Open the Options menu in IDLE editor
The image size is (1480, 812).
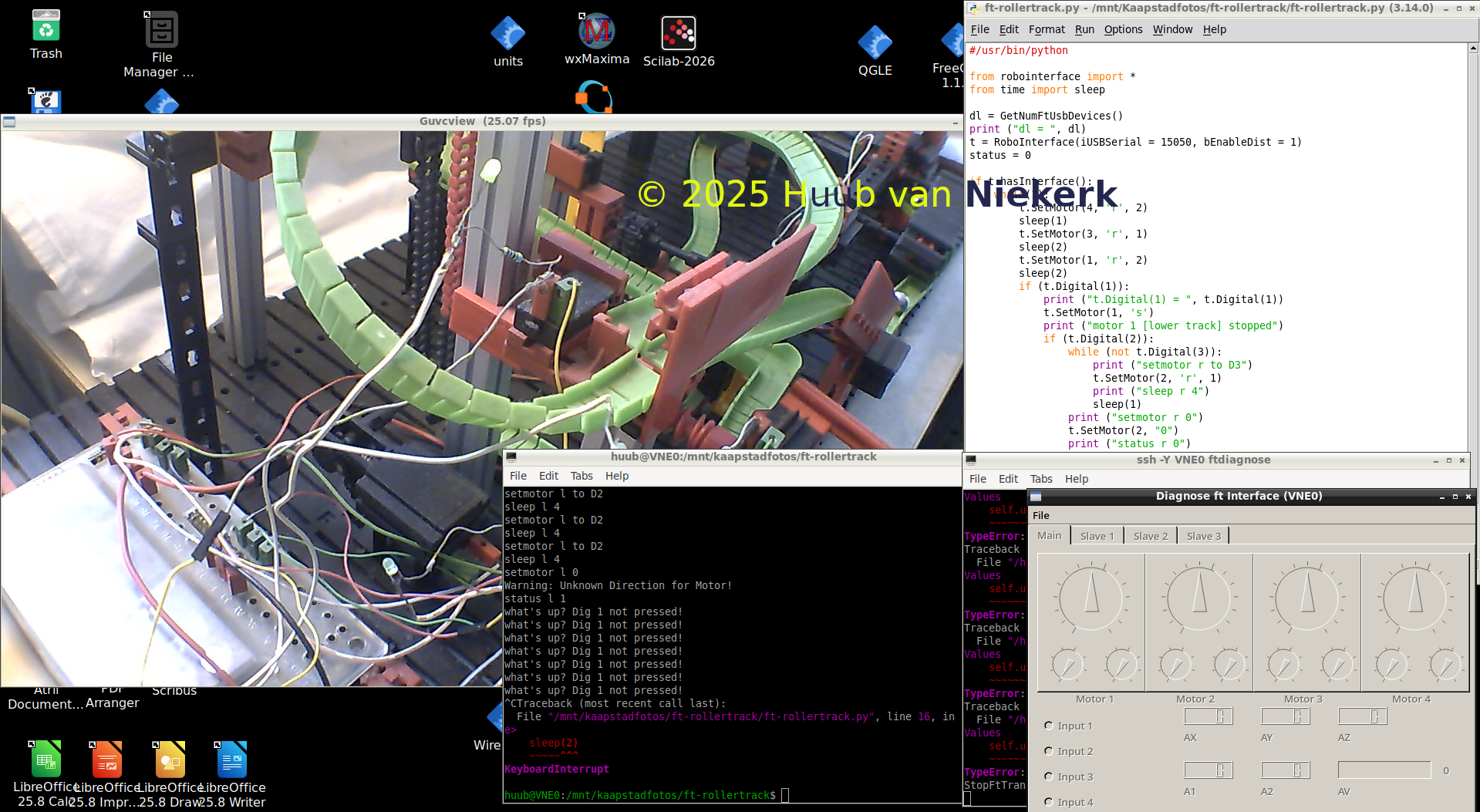click(x=1123, y=29)
